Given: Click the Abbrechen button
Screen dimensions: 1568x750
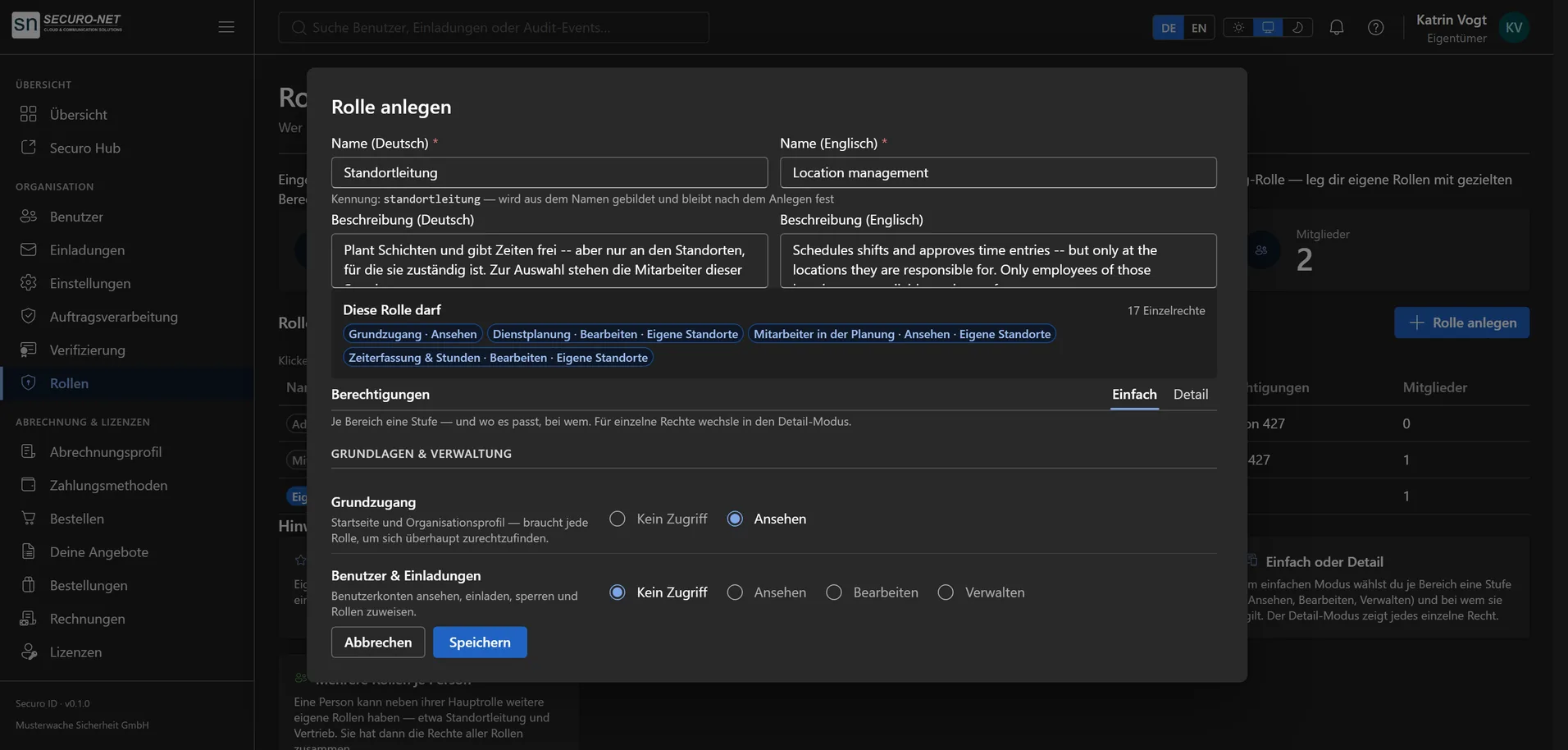Looking at the screenshot, I should [x=378, y=643].
